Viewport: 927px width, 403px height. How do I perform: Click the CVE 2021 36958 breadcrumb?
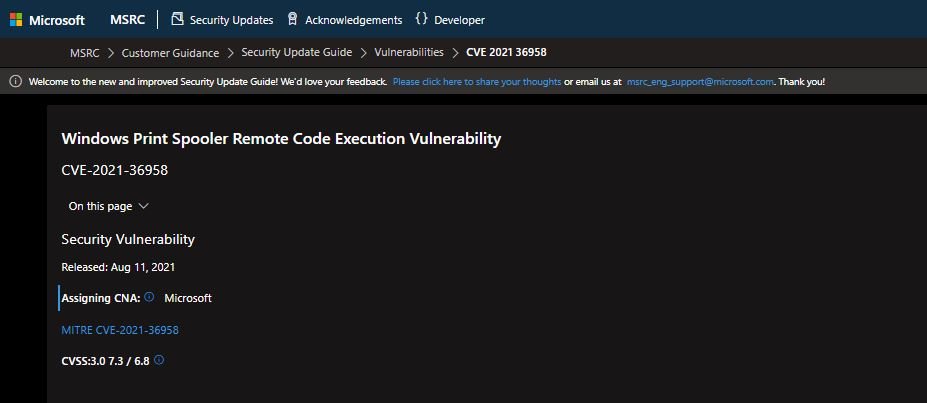507,53
